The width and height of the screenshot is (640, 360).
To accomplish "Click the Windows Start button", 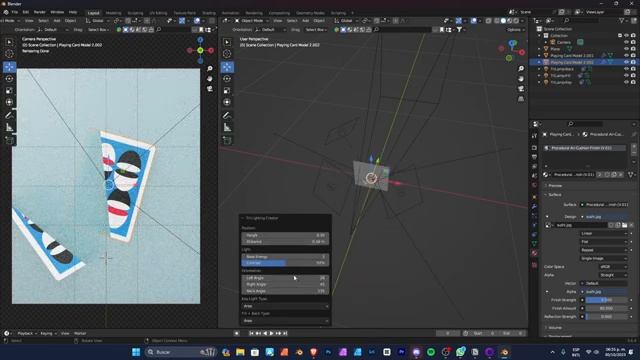I will [x=136, y=352].
